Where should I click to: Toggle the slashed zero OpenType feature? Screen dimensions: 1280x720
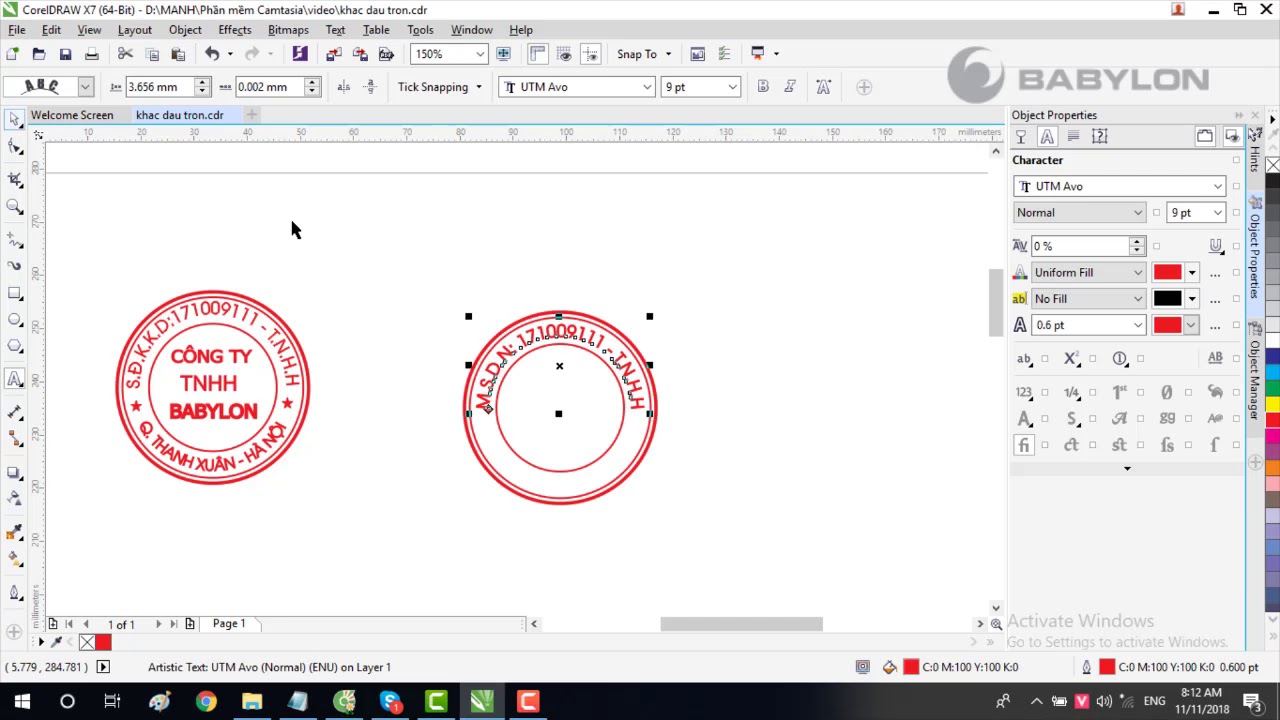click(1166, 392)
